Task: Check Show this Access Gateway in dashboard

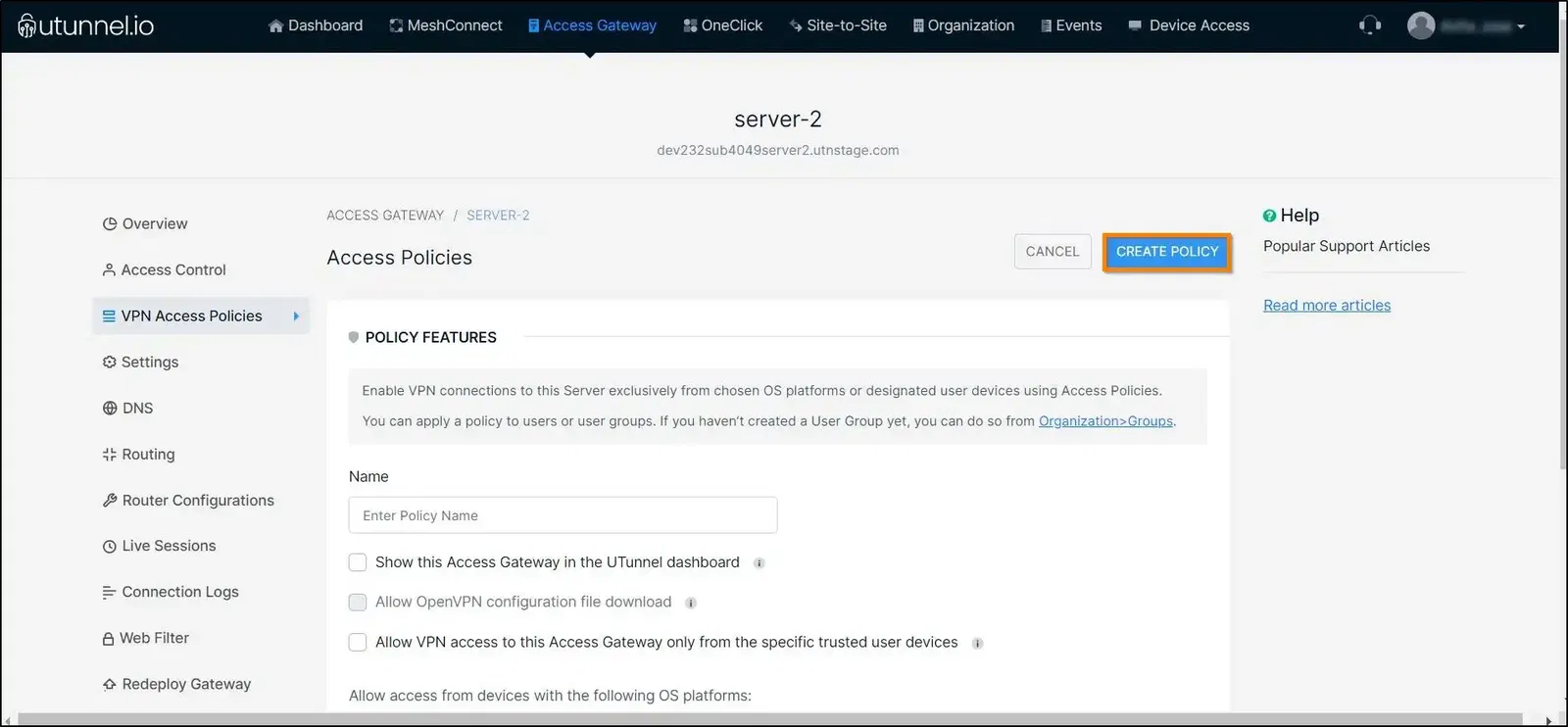Action: pyautogui.click(x=358, y=562)
